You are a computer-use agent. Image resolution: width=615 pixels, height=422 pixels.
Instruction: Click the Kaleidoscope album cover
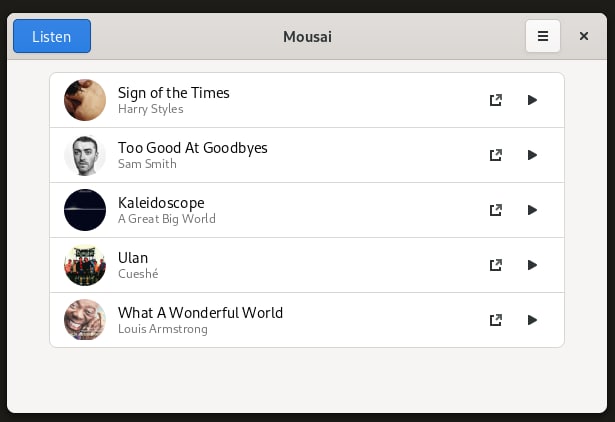click(85, 210)
